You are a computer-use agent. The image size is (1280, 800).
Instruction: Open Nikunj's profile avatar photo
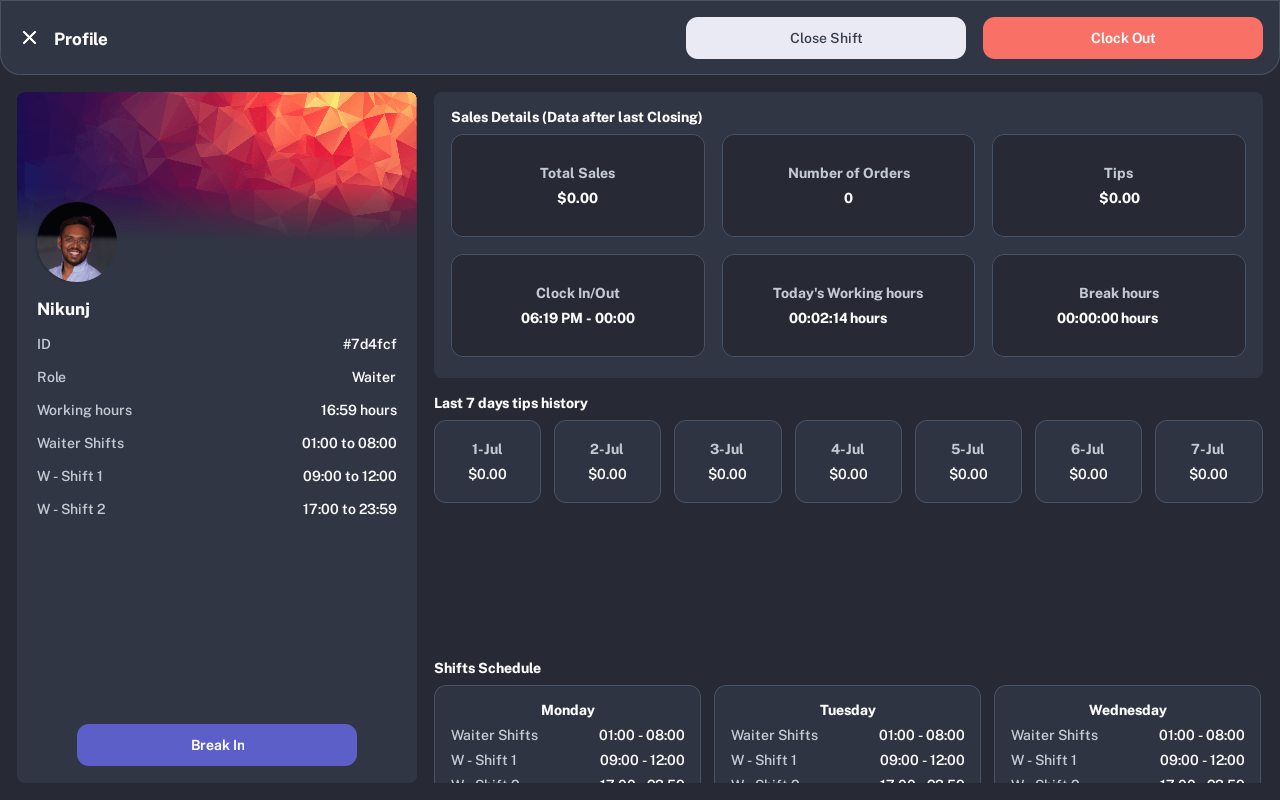tap(77, 242)
